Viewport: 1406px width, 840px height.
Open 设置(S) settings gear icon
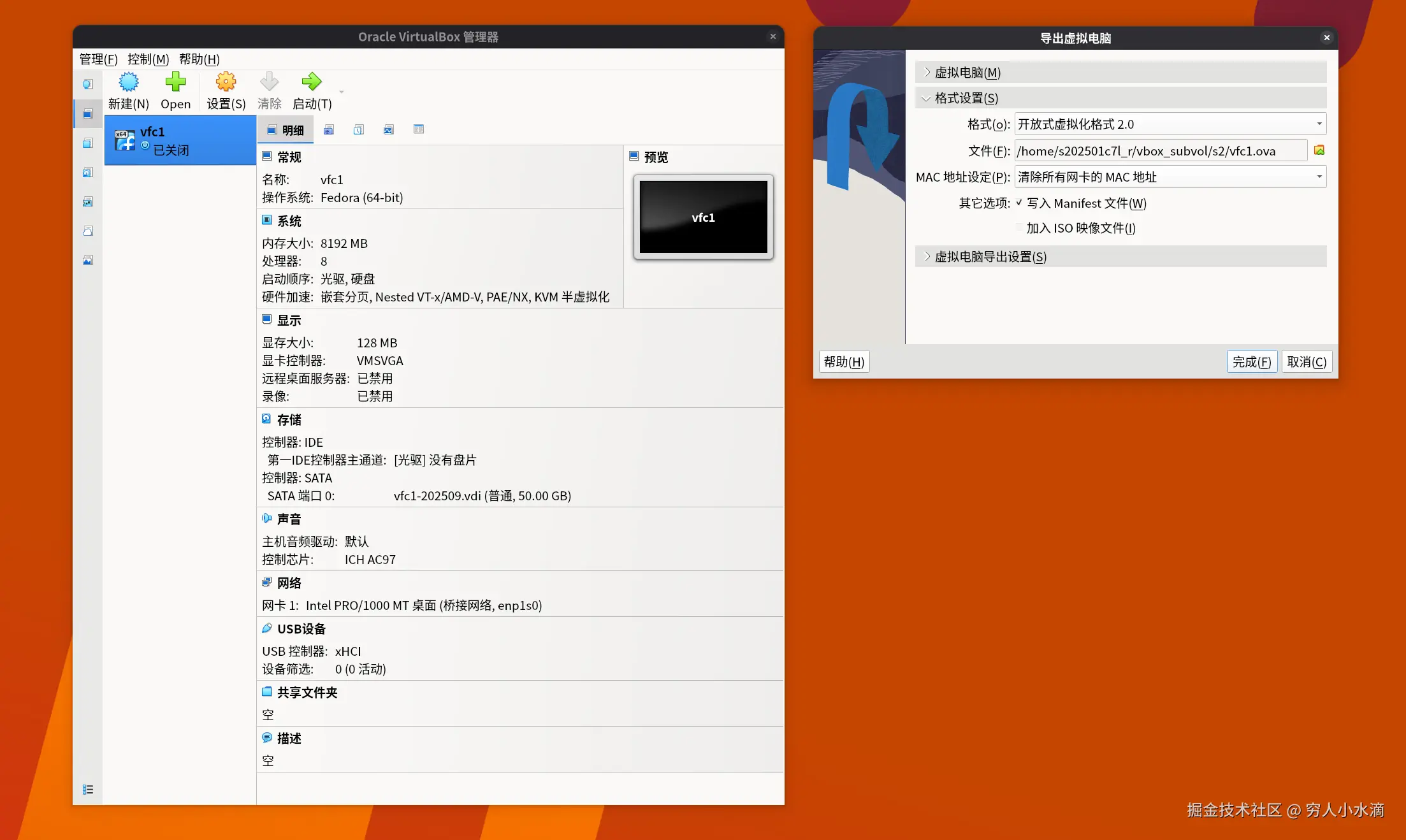point(226,82)
